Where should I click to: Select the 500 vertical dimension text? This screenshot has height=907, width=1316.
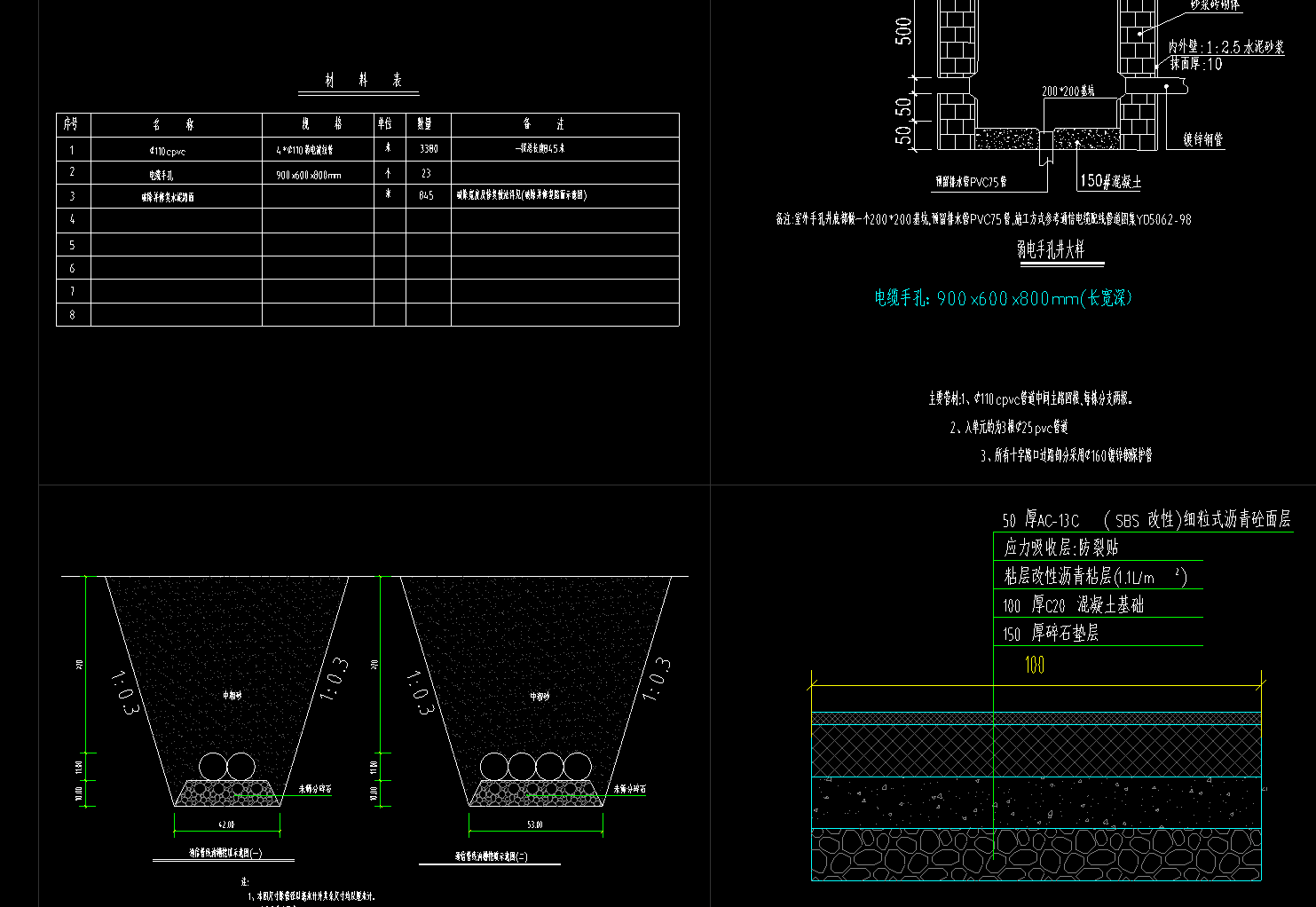point(903,31)
